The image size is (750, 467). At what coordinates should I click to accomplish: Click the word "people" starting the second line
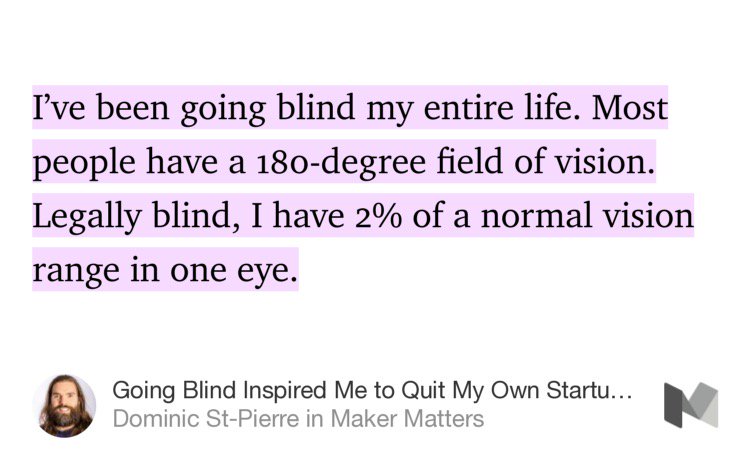point(77,163)
